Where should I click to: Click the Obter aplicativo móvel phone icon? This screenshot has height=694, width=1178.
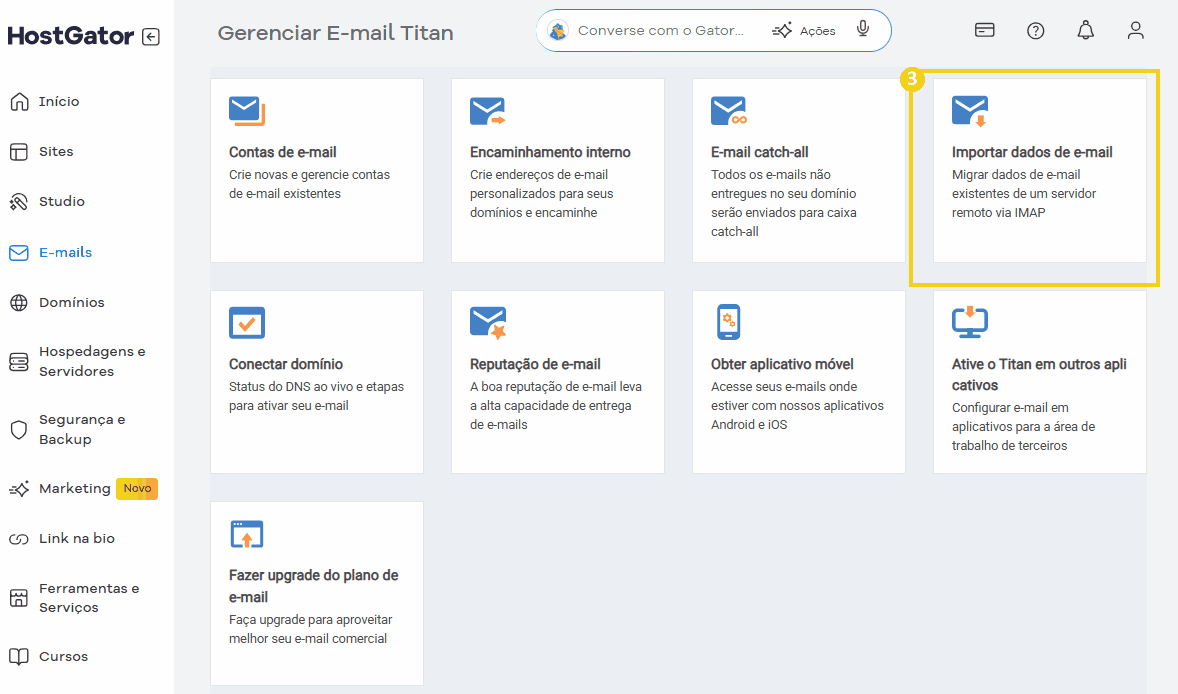pyautogui.click(x=729, y=322)
